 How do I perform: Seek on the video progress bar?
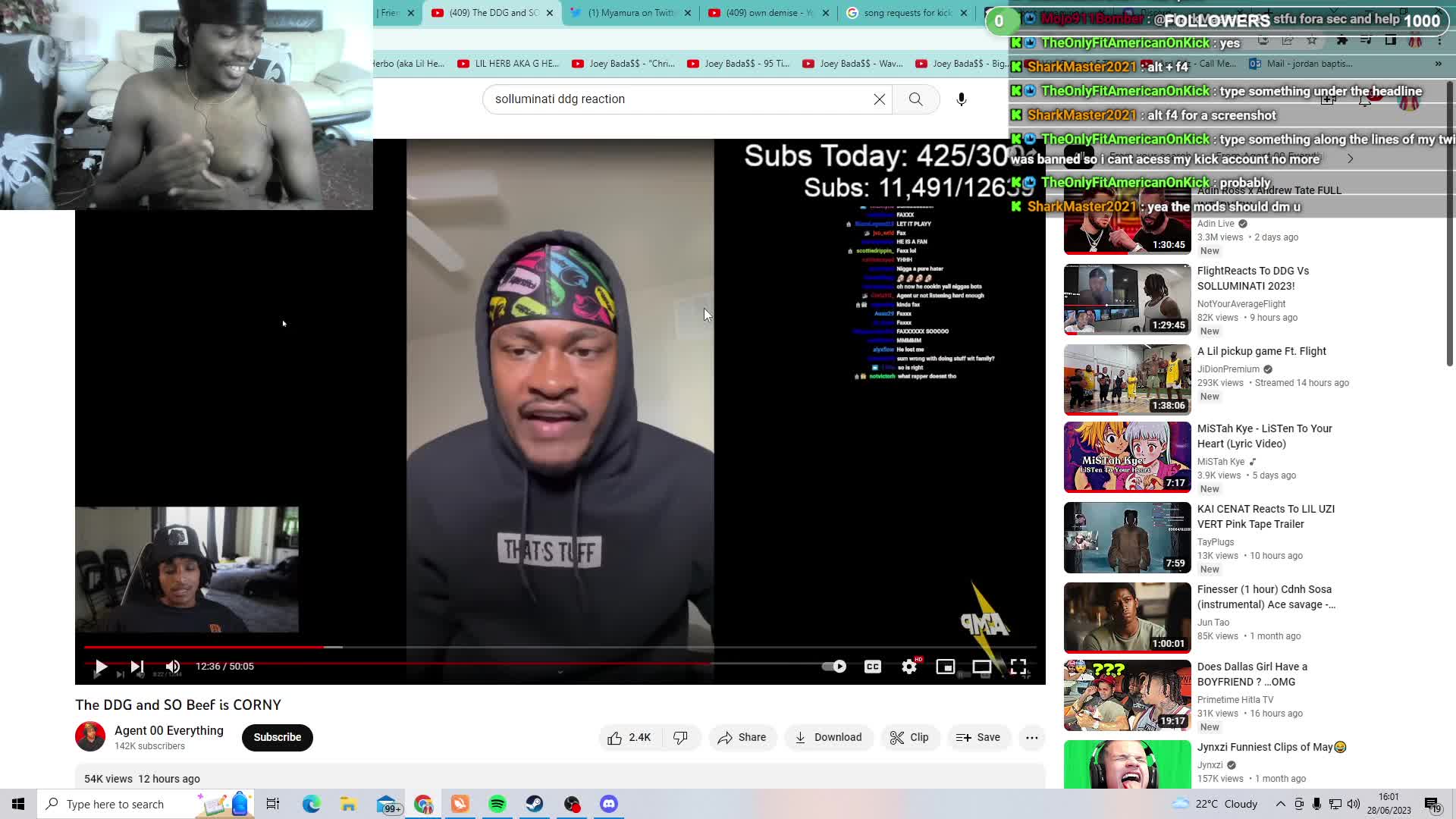tap(560, 647)
